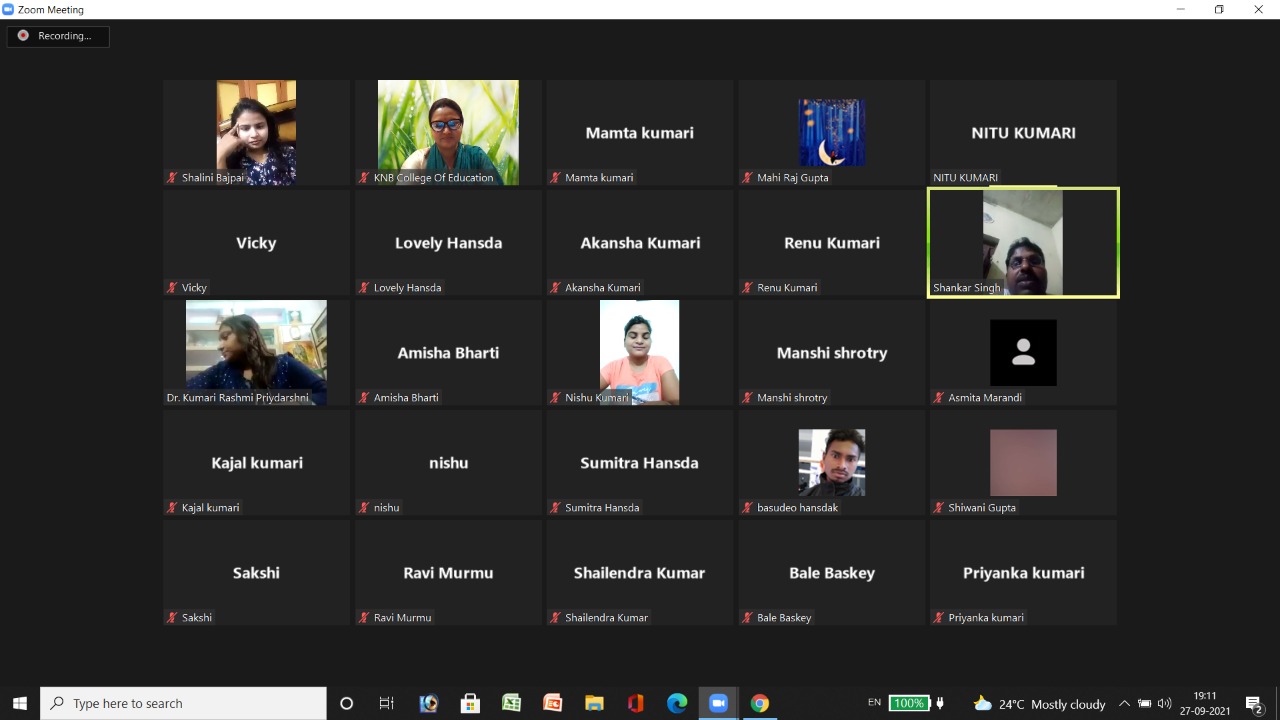The width and height of the screenshot is (1280, 720).
Task: Click the large Bale Baskey name
Action: click(x=832, y=573)
